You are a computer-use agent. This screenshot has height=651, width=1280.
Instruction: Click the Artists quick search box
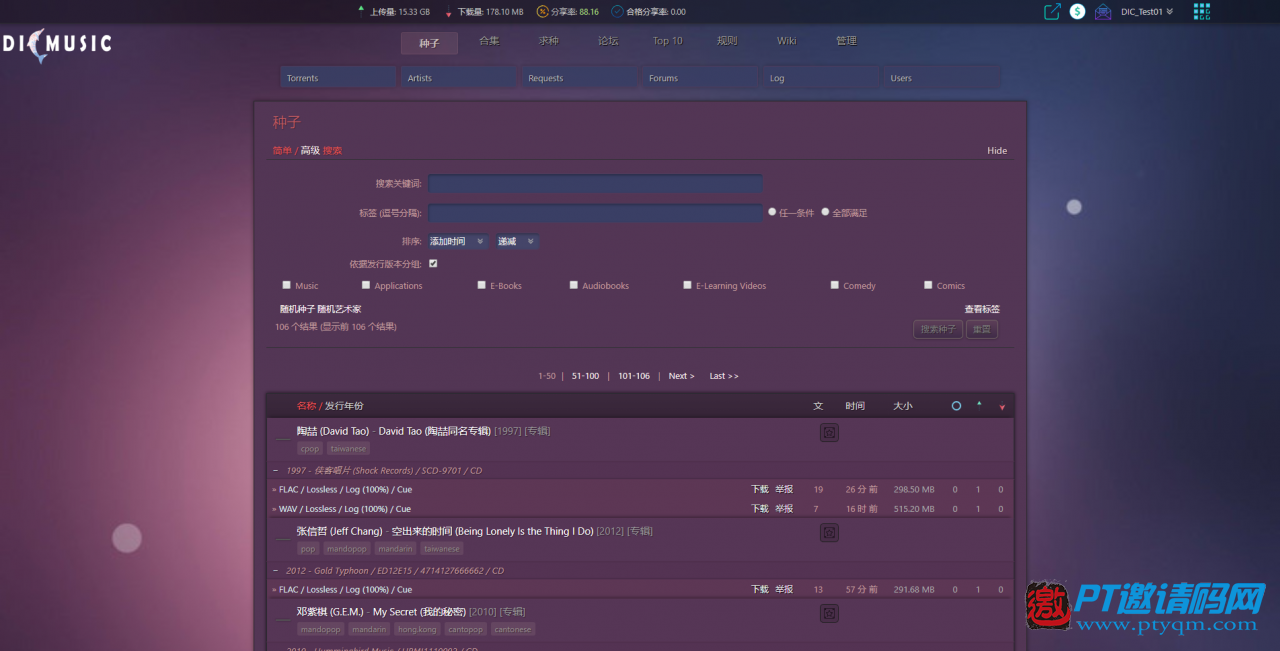tap(459, 78)
